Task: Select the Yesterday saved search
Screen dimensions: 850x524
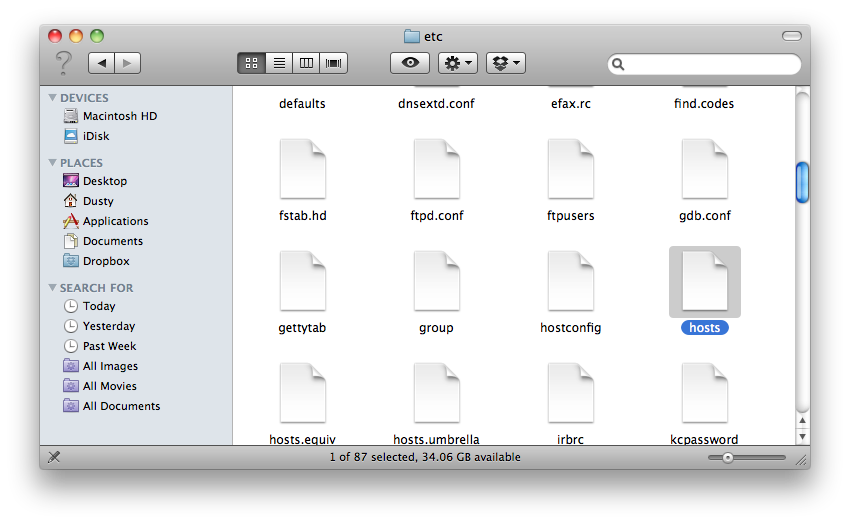Action: point(100,326)
